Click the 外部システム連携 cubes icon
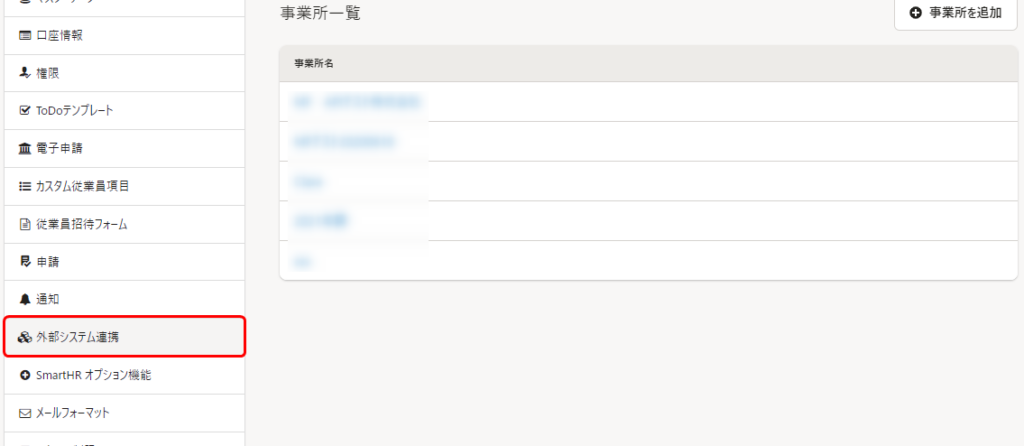 click(x=25, y=338)
